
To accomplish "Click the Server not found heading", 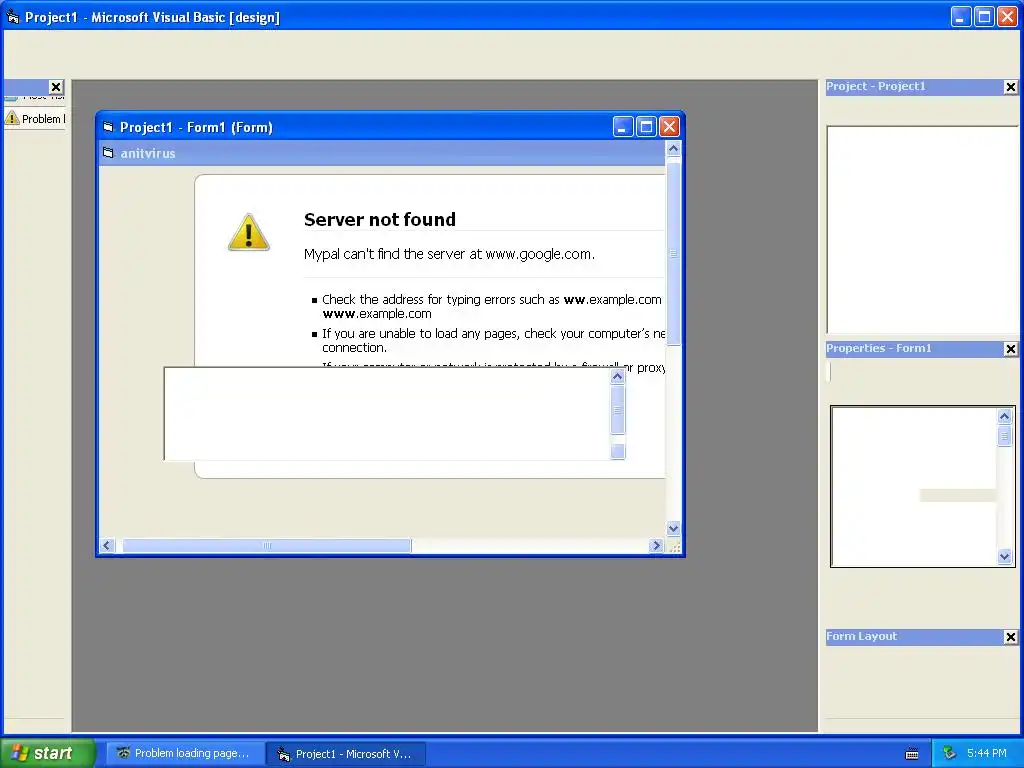I will (379, 219).
